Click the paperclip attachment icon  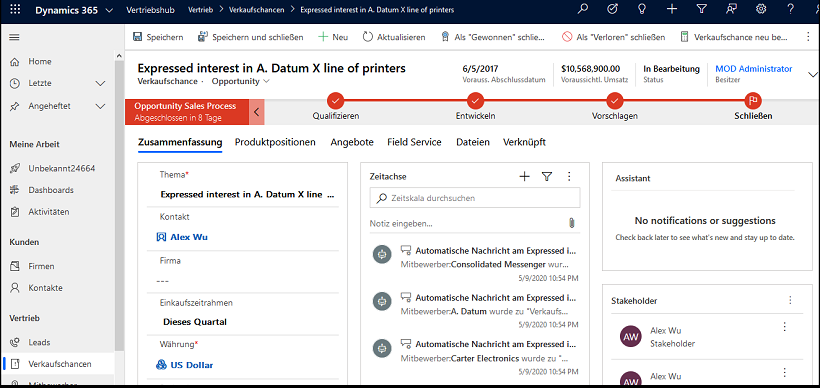point(572,223)
